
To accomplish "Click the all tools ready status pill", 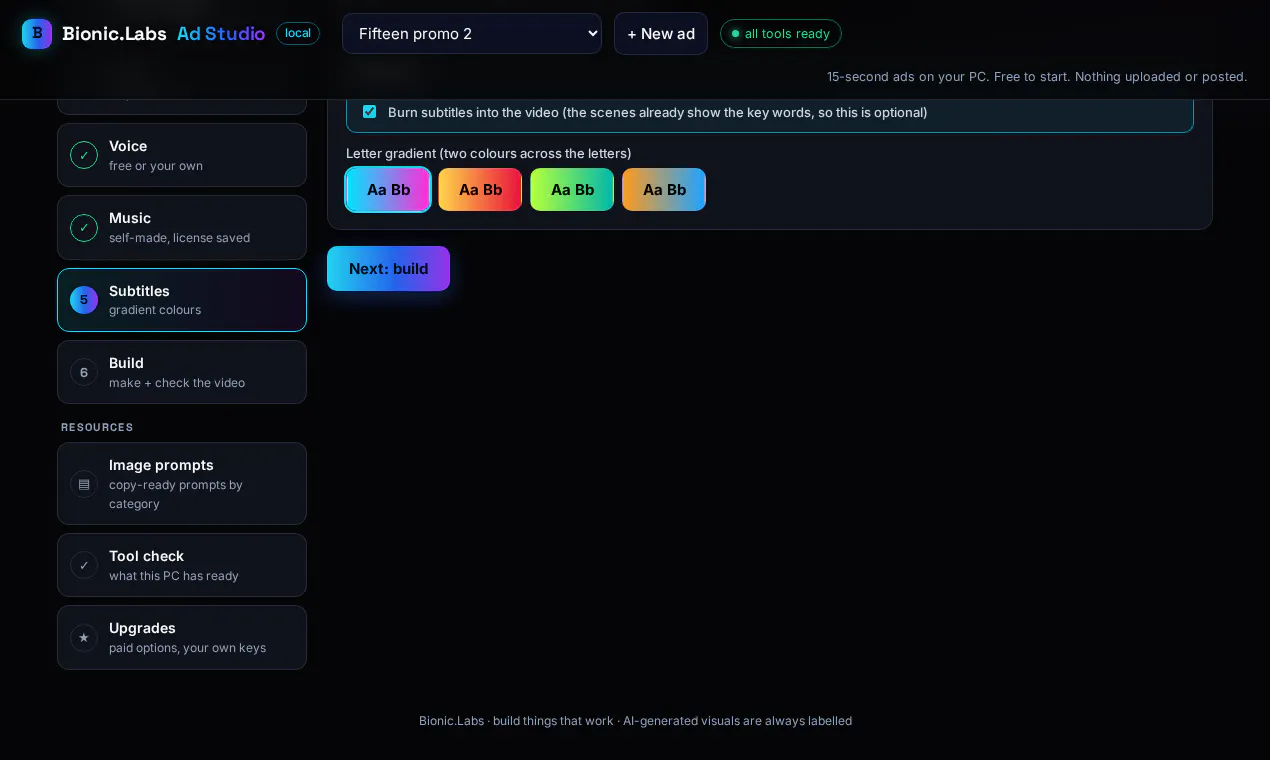I will (x=781, y=34).
